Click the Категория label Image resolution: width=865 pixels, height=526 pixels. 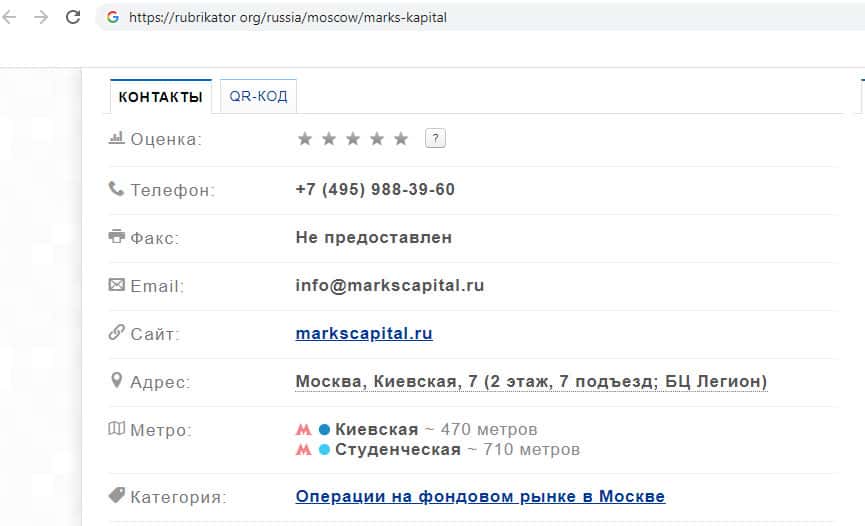178,497
